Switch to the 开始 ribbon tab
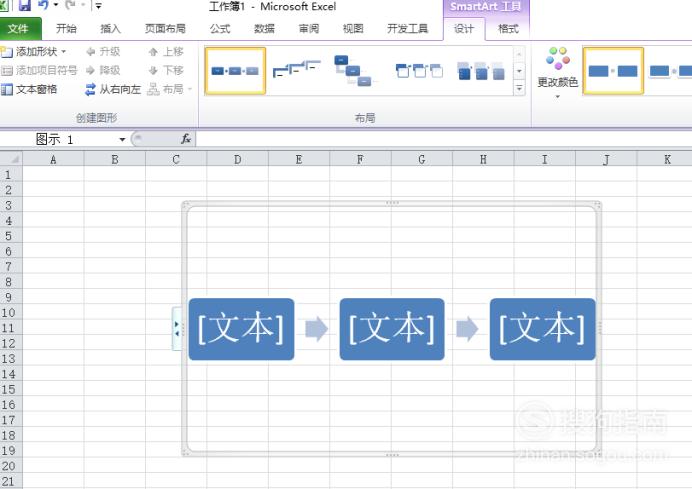 click(66, 29)
